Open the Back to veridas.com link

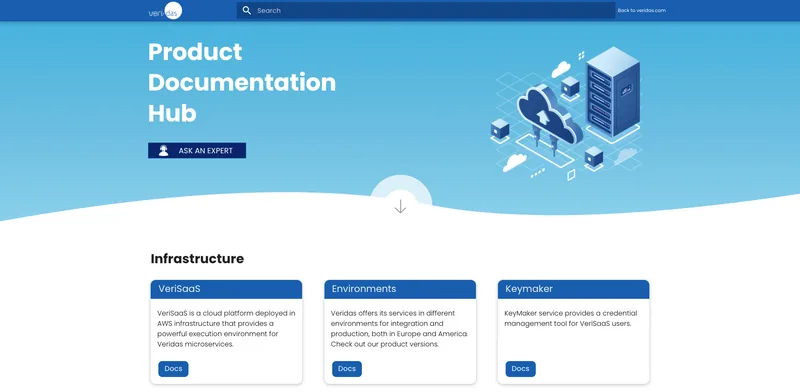click(x=641, y=10)
